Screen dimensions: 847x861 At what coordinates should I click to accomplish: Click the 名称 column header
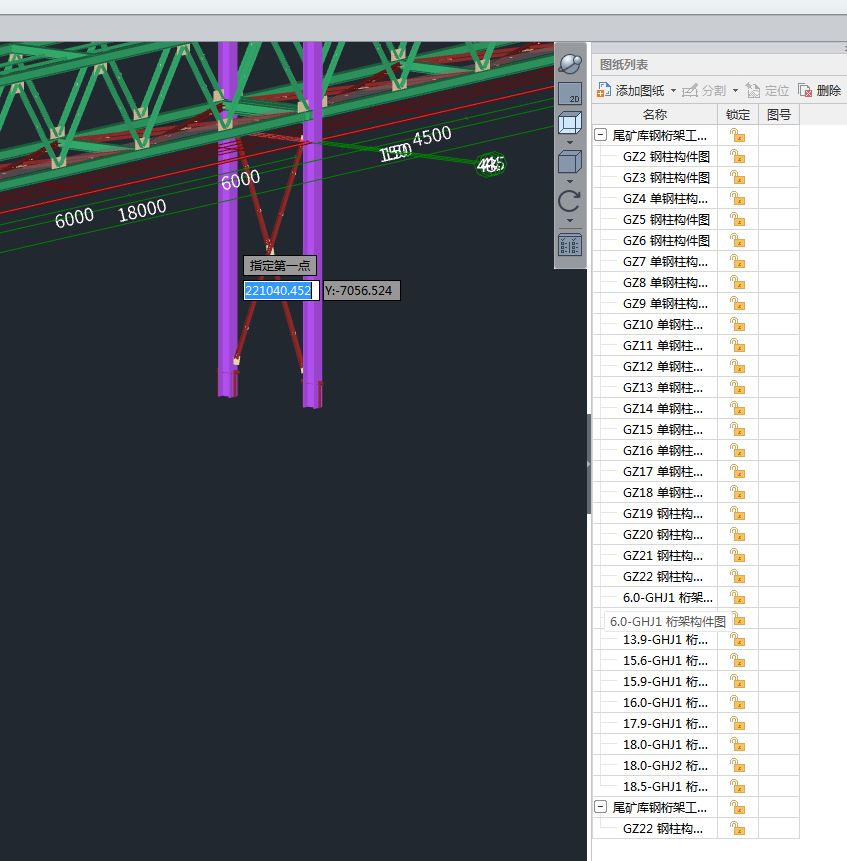(x=654, y=114)
